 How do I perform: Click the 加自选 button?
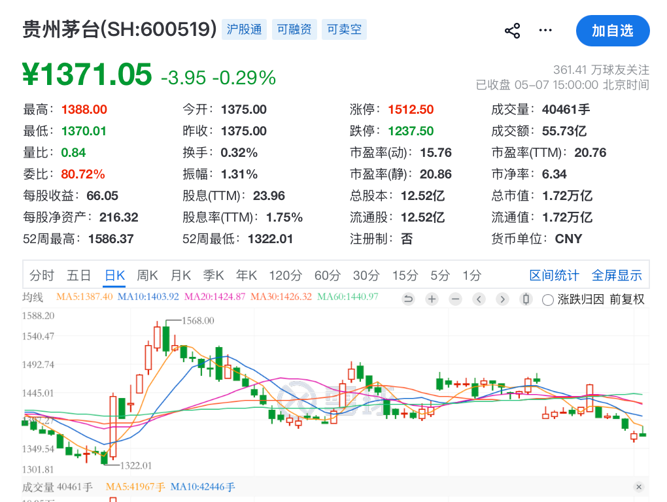[613, 31]
